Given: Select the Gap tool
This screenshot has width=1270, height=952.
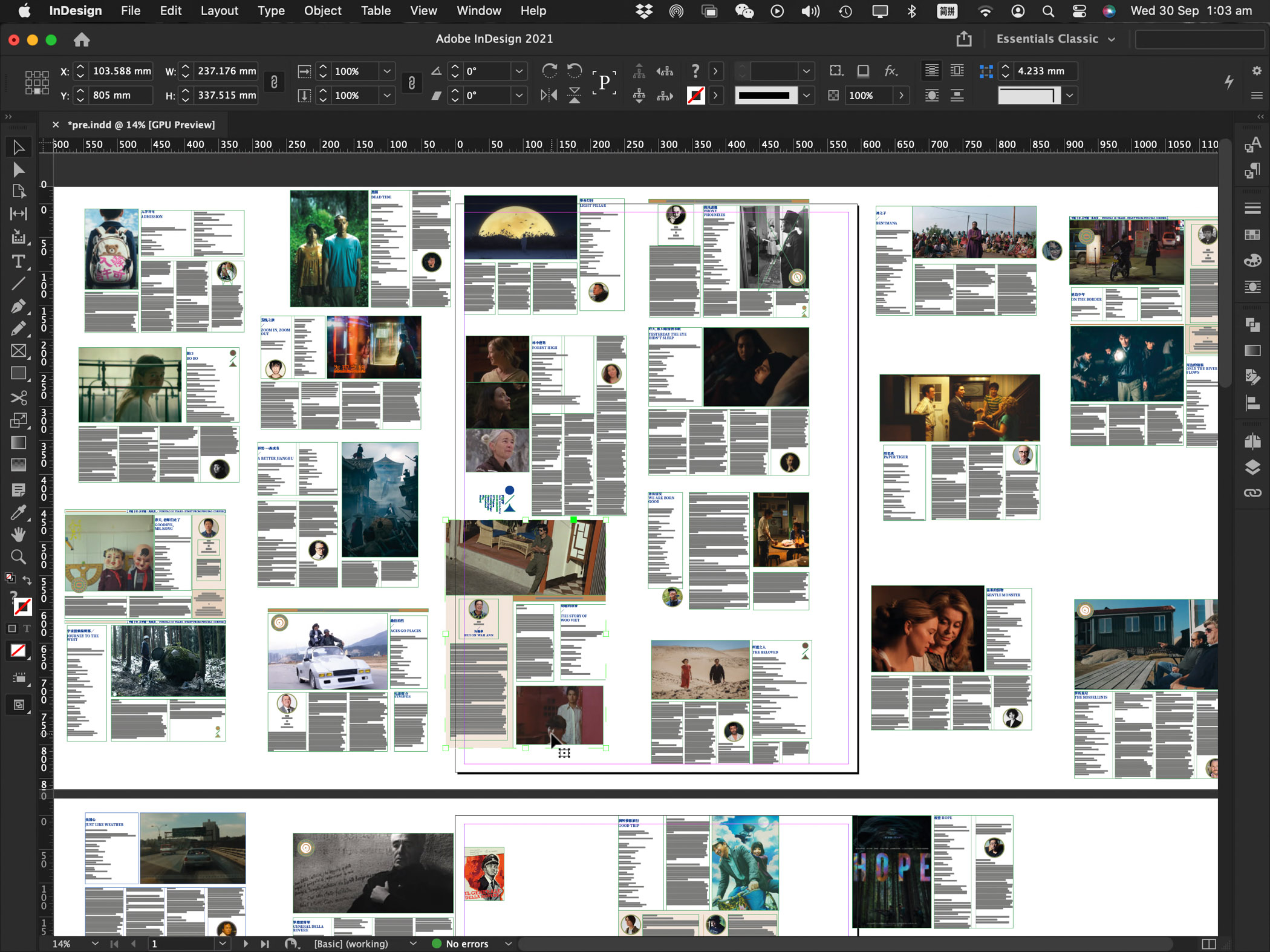Looking at the screenshot, I should [19, 214].
